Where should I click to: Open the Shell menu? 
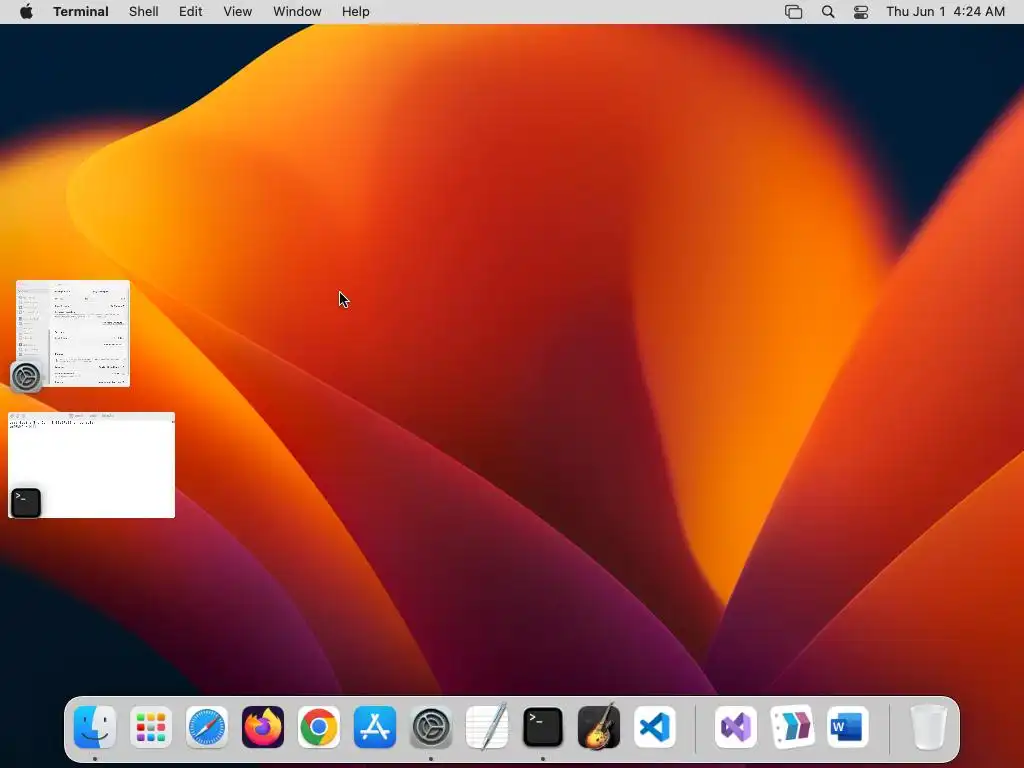click(x=144, y=12)
